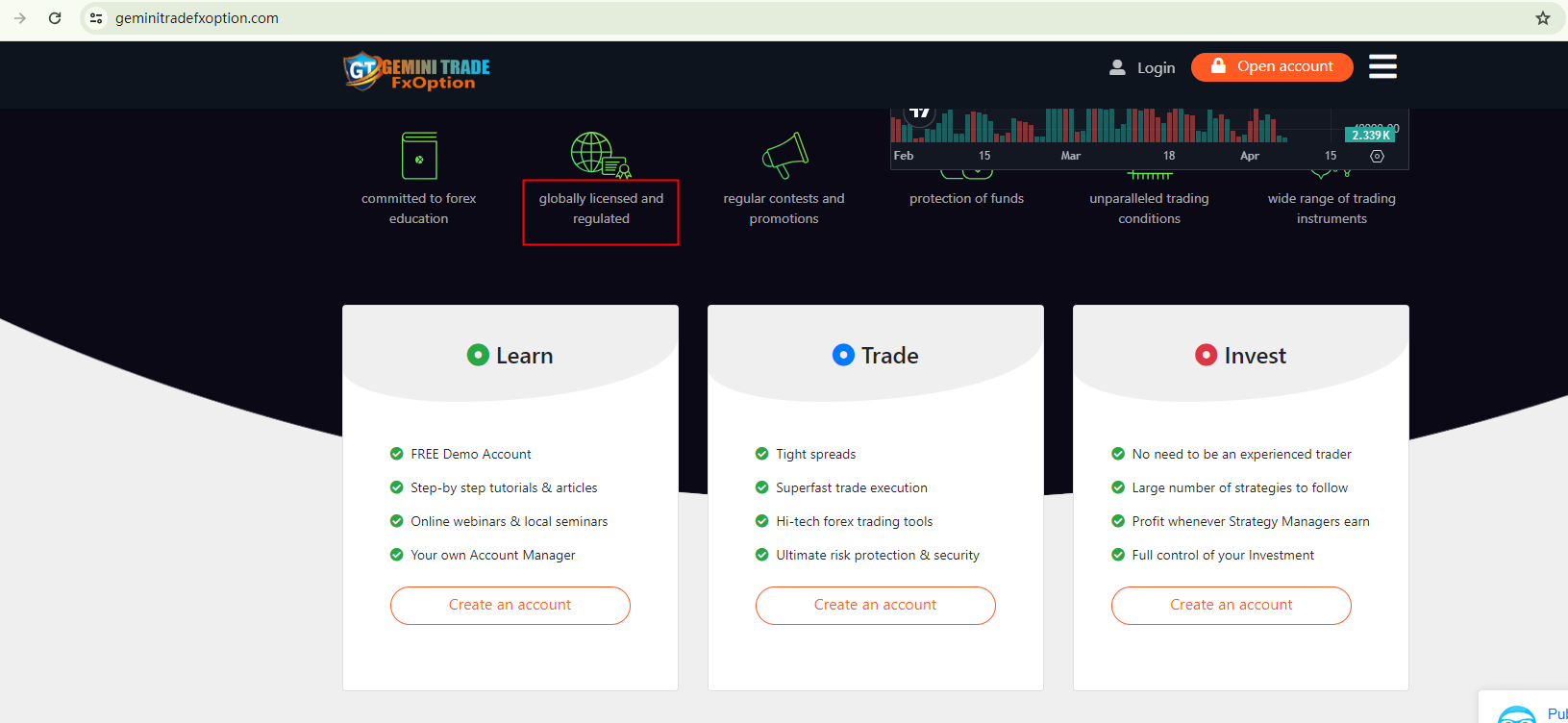The image size is (1568, 723).
Task: Open chart settings gear icon
Action: (x=1377, y=156)
